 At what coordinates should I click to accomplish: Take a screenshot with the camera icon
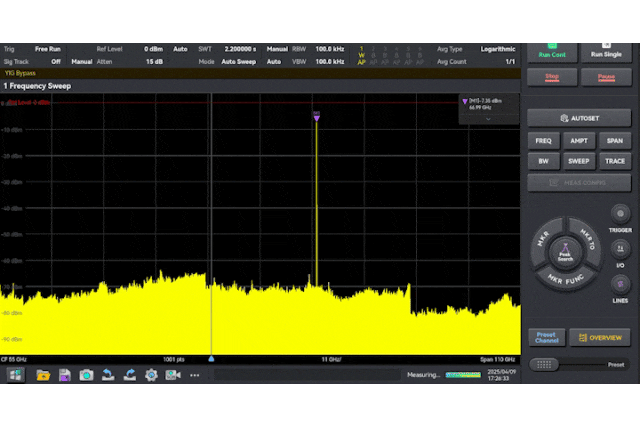pos(86,375)
